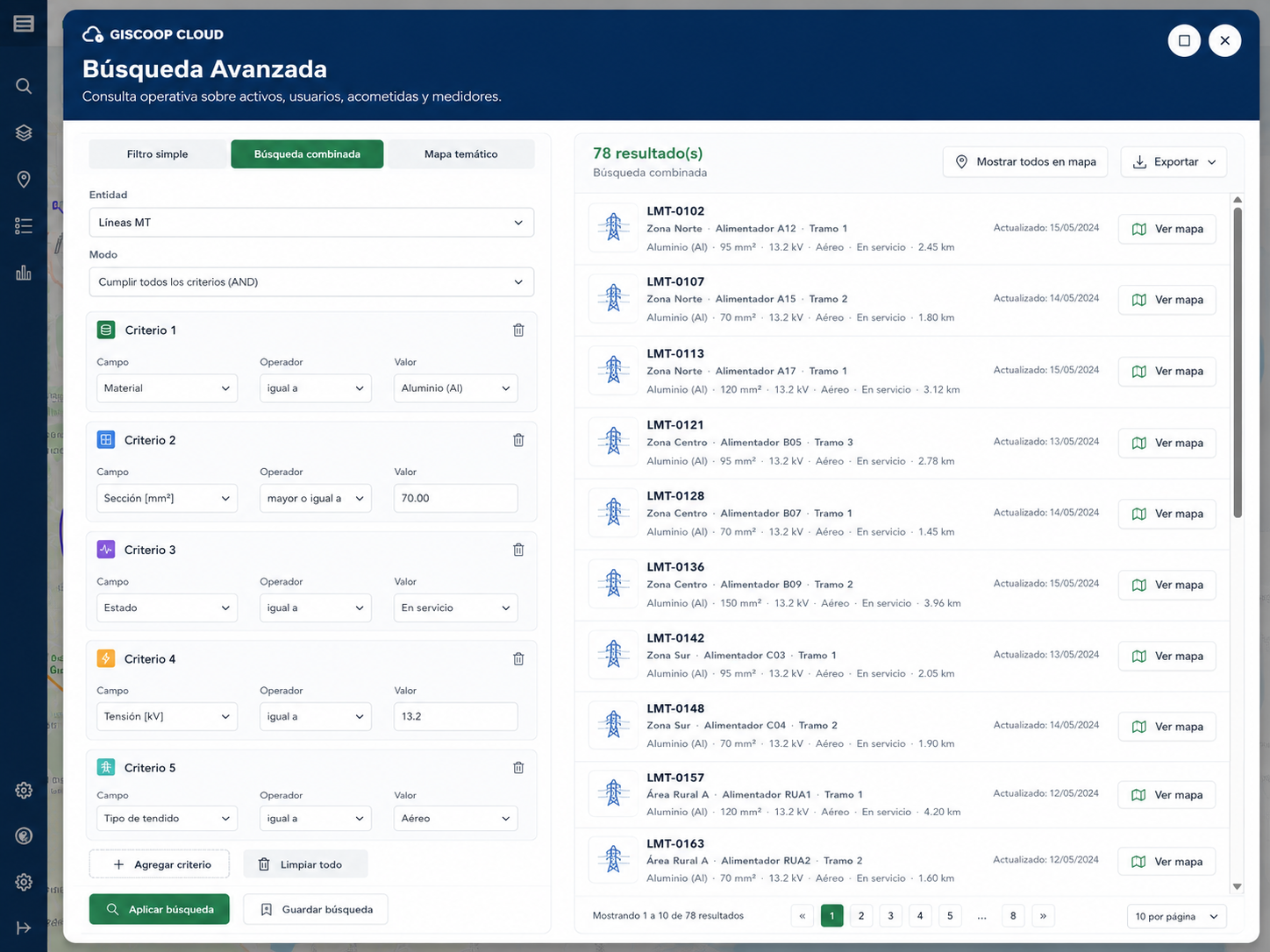1270x952 pixels.
Task: Delete Criterio 3 with trash icon
Action: (518, 550)
